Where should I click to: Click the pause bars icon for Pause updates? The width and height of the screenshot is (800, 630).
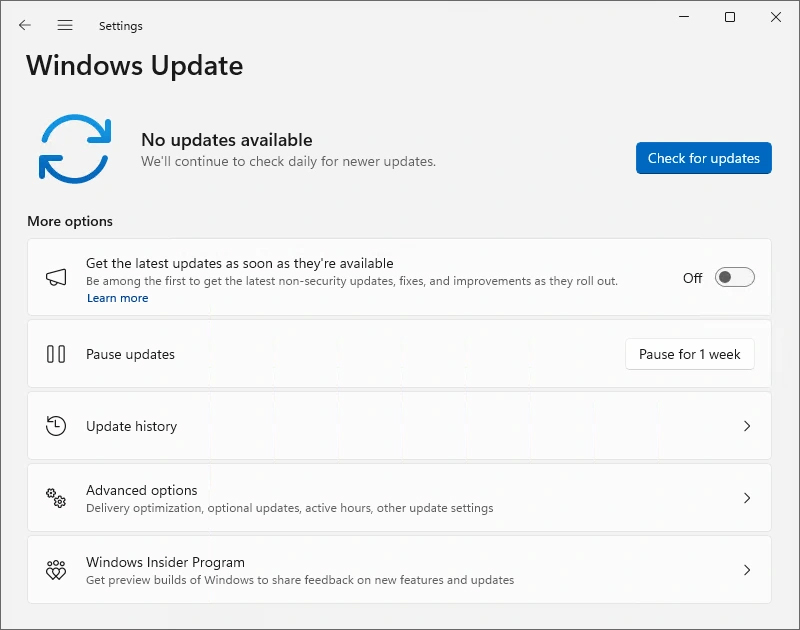(56, 353)
